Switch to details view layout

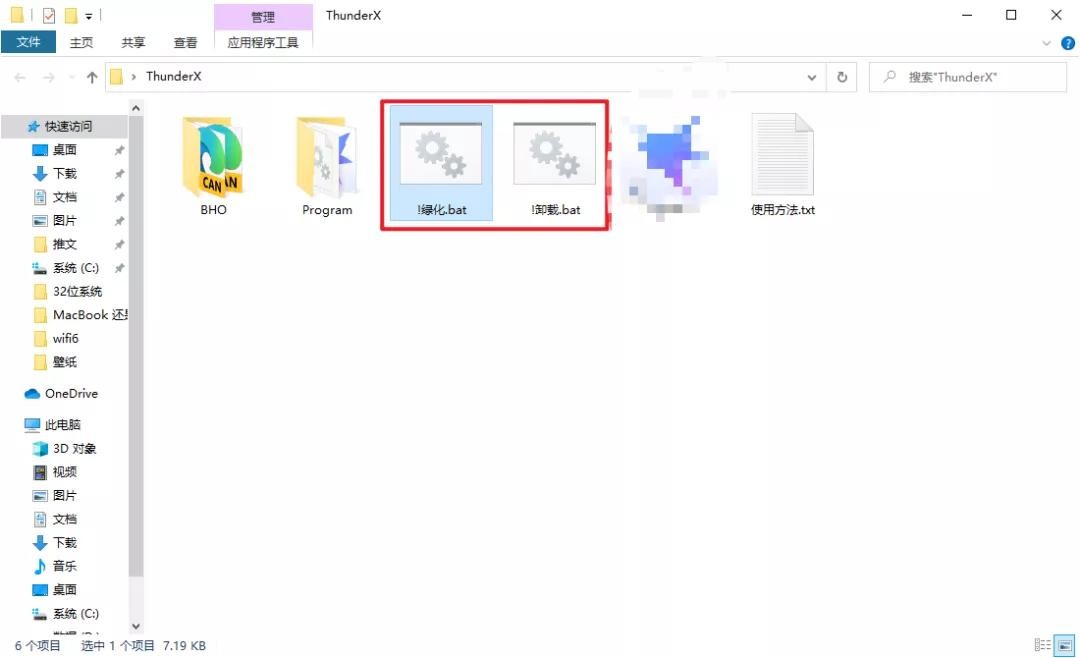click(1042, 646)
